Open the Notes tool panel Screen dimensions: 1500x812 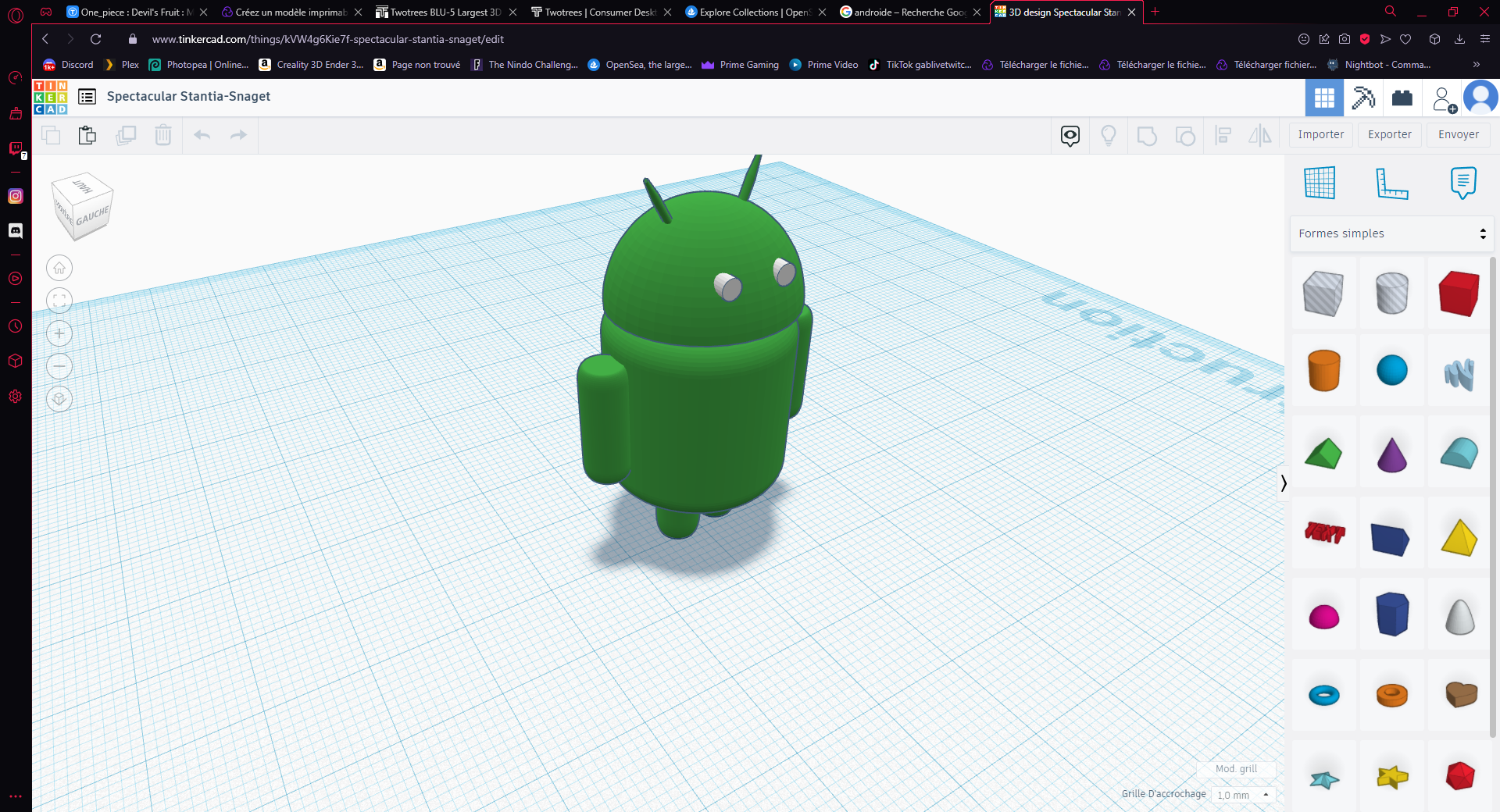1463,183
